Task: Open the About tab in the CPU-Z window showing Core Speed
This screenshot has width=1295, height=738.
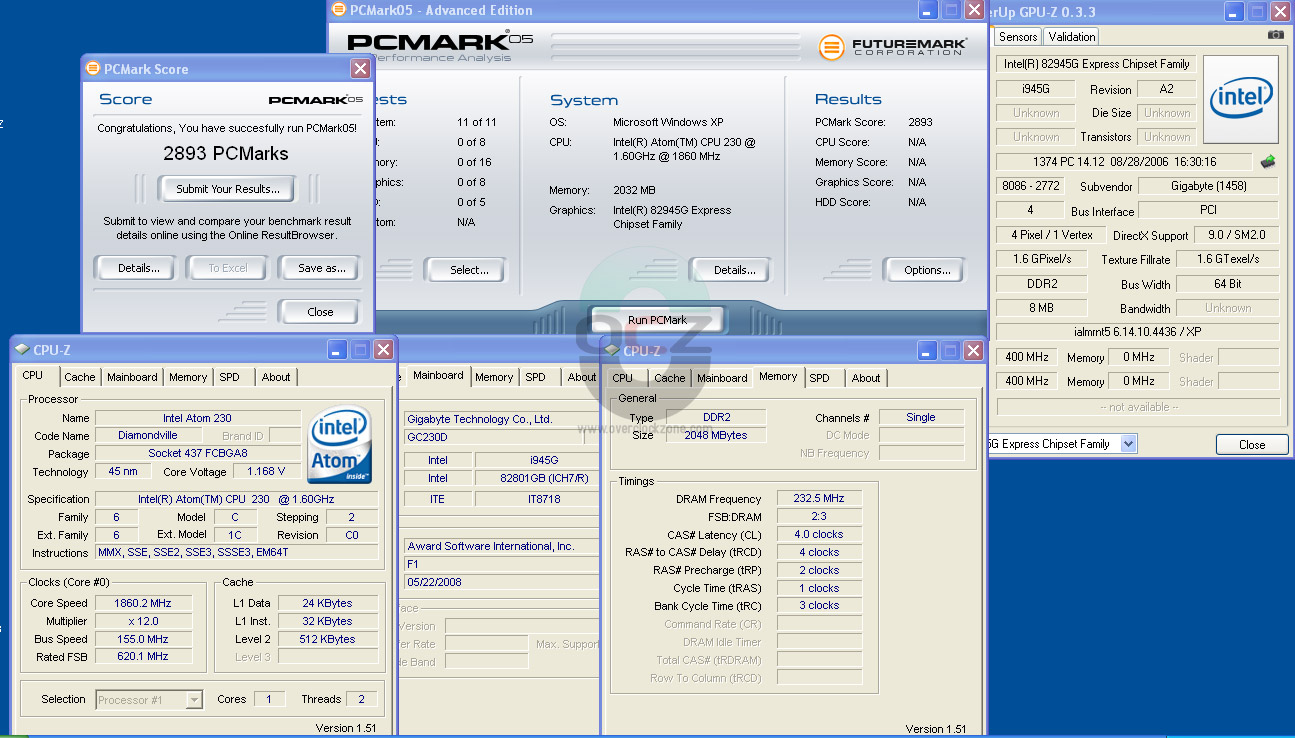Action: pos(276,377)
